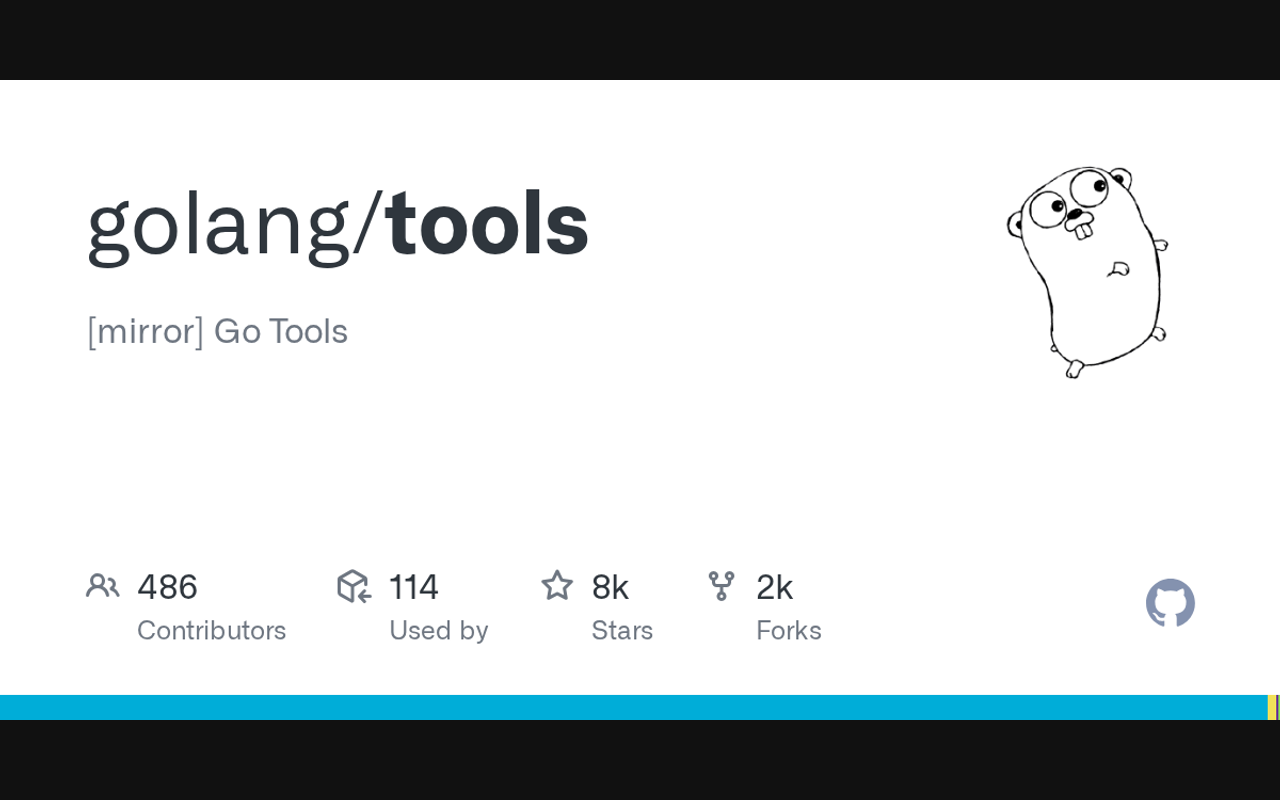Click the "golang/" owner name
The width and height of the screenshot is (1280, 800).
tap(234, 226)
